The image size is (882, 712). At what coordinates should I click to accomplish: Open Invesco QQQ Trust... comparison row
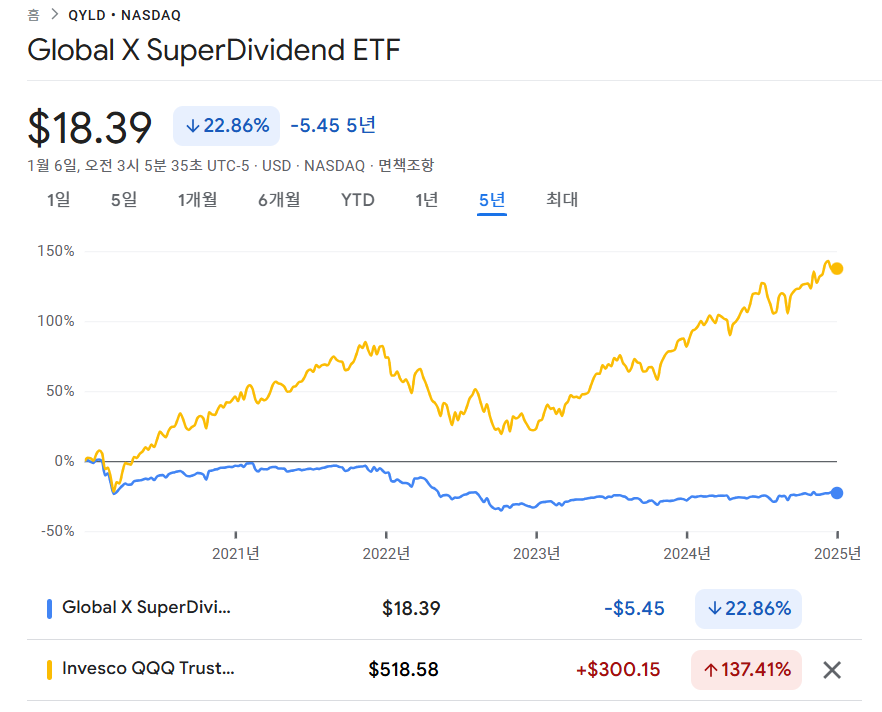[x=444, y=670]
